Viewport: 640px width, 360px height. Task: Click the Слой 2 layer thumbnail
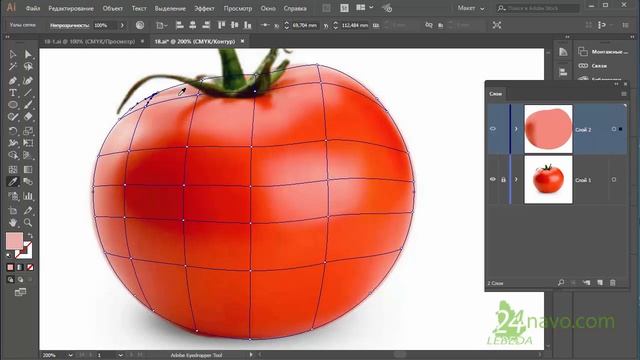[x=548, y=129]
